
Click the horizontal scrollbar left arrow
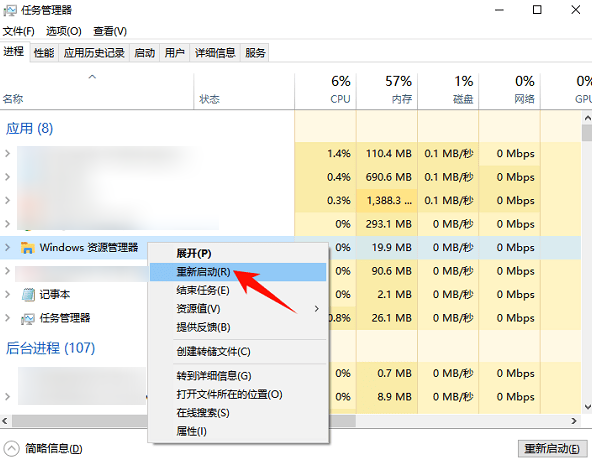(x=5, y=420)
